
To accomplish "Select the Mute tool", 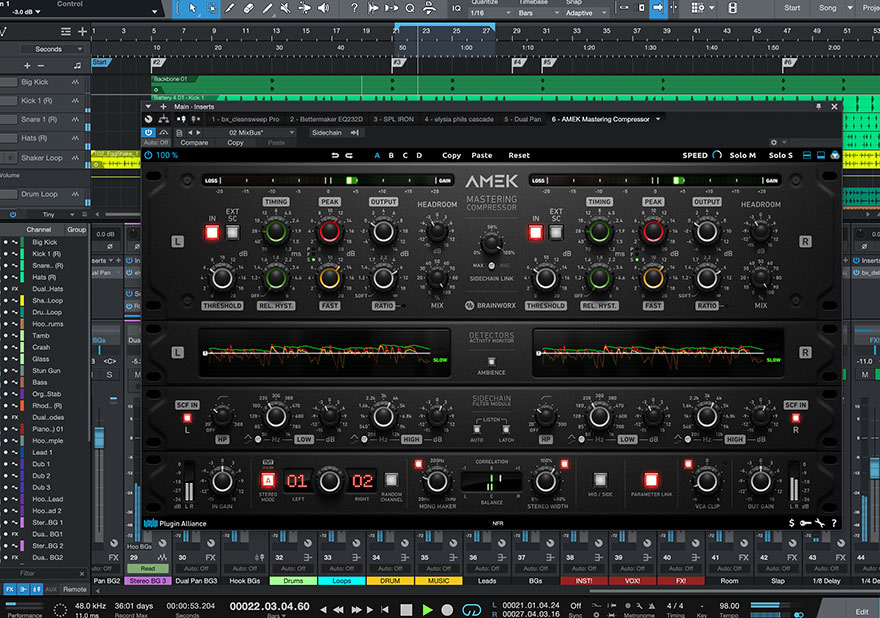I will pos(286,8).
